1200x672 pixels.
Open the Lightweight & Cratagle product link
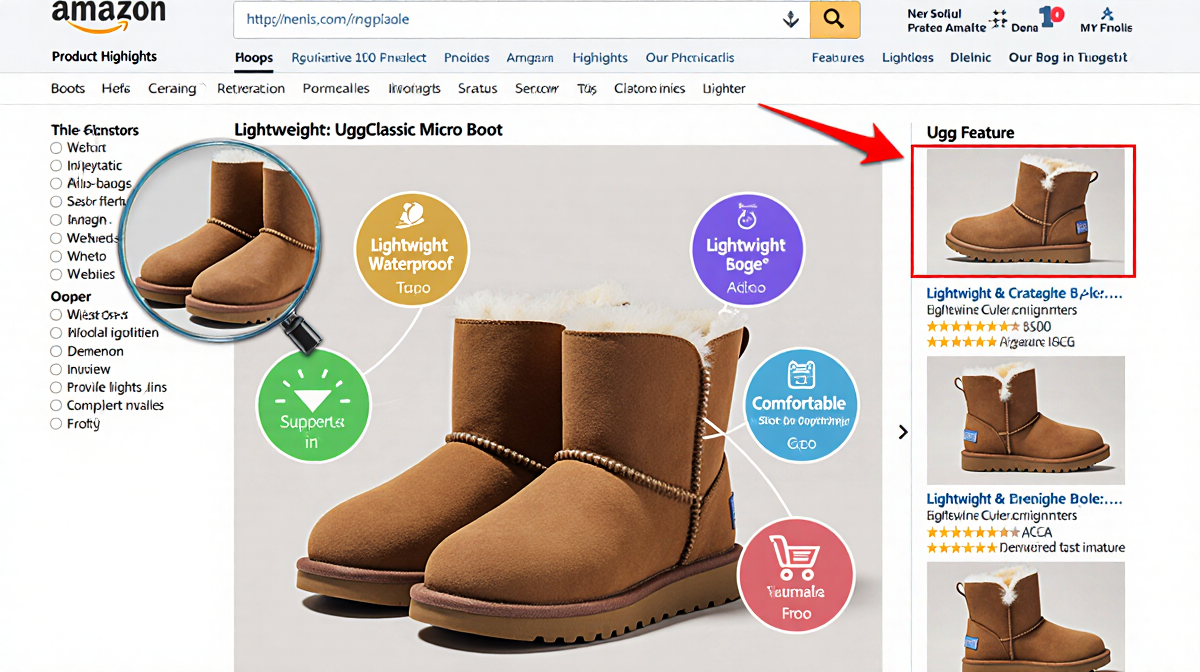pyautogui.click(x=1023, y=293)
